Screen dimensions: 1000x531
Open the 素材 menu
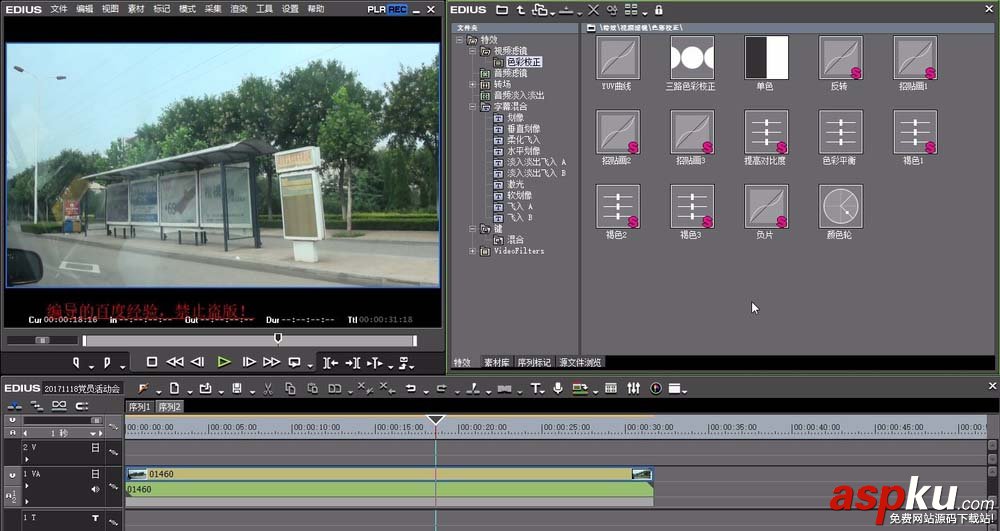[x=136, y=10]
